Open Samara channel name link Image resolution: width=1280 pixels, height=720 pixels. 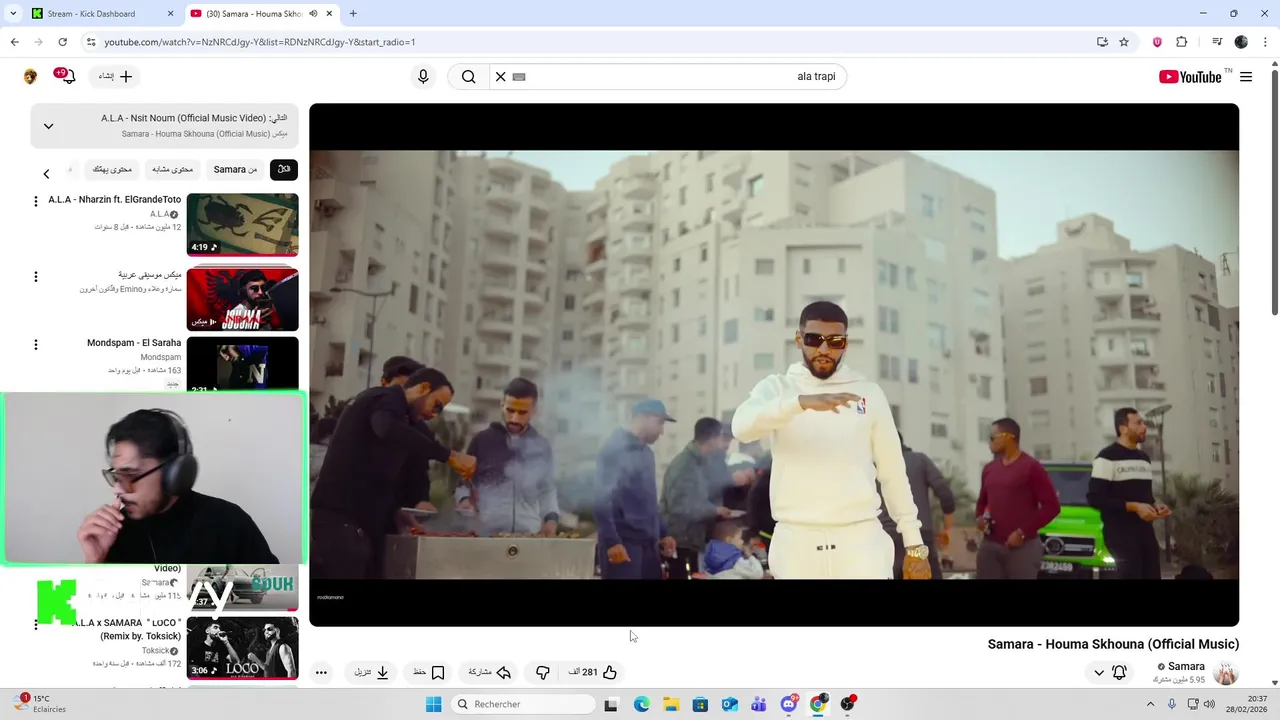1186,666
